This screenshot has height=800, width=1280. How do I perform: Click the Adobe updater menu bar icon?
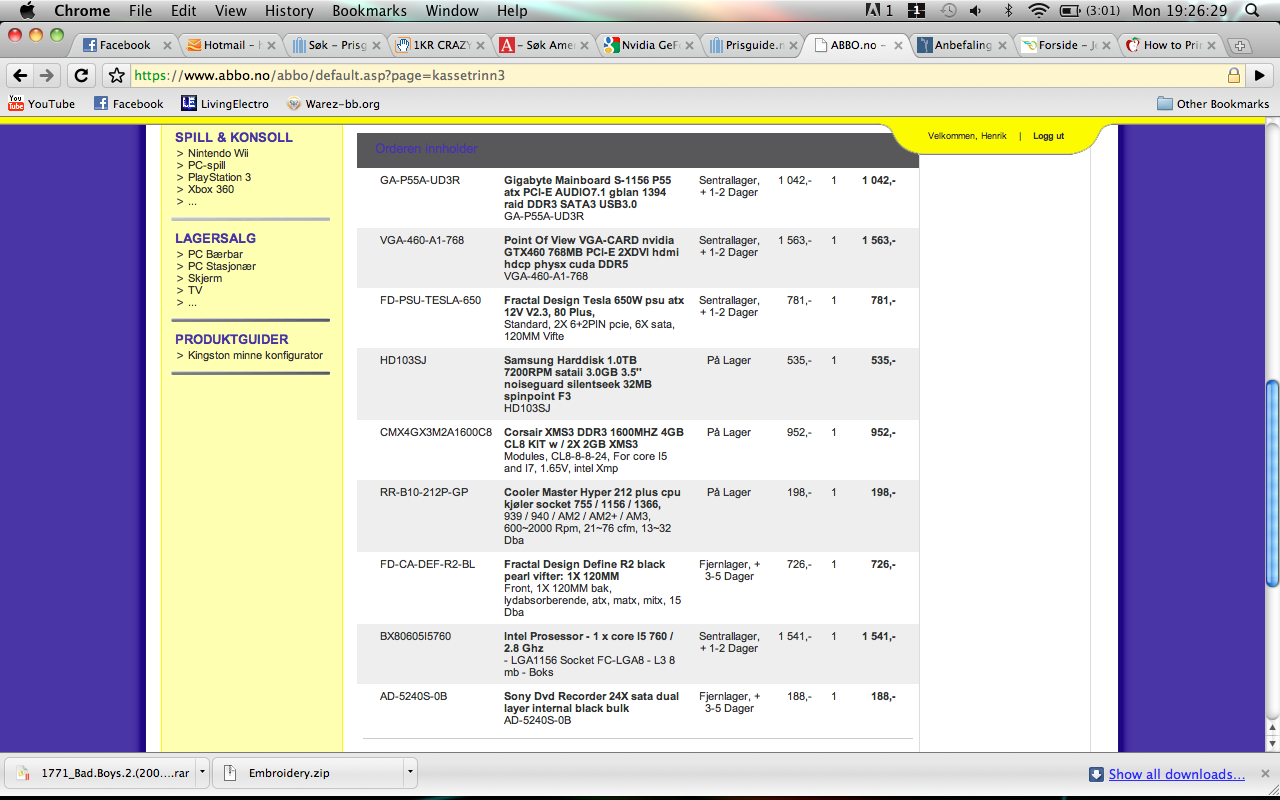[880, 11]
